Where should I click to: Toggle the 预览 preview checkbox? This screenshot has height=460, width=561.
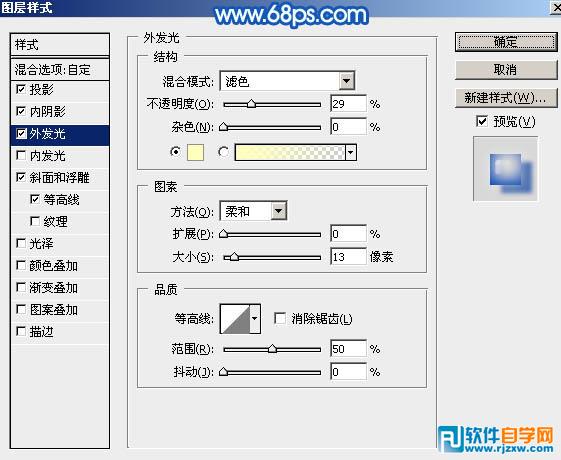482,121
